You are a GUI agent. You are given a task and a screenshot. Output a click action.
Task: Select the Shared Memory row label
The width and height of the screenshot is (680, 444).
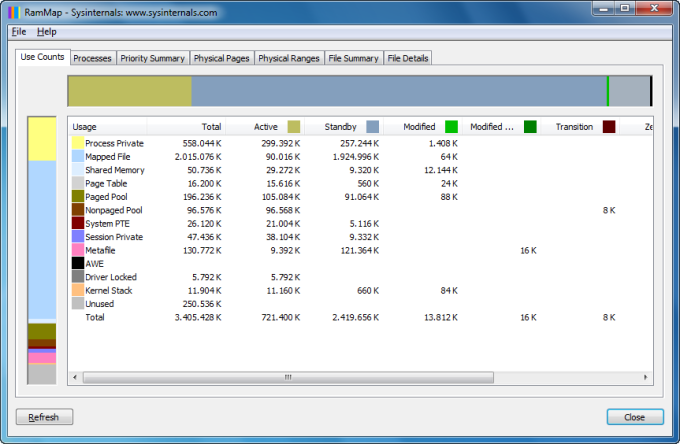click(x=115, y=170)
